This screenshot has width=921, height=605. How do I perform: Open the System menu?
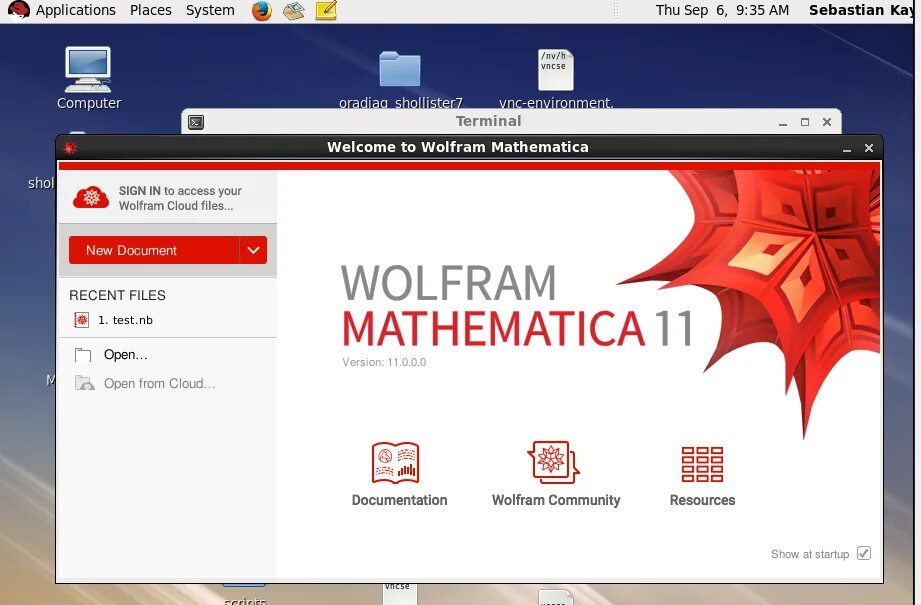coord(210,10)
